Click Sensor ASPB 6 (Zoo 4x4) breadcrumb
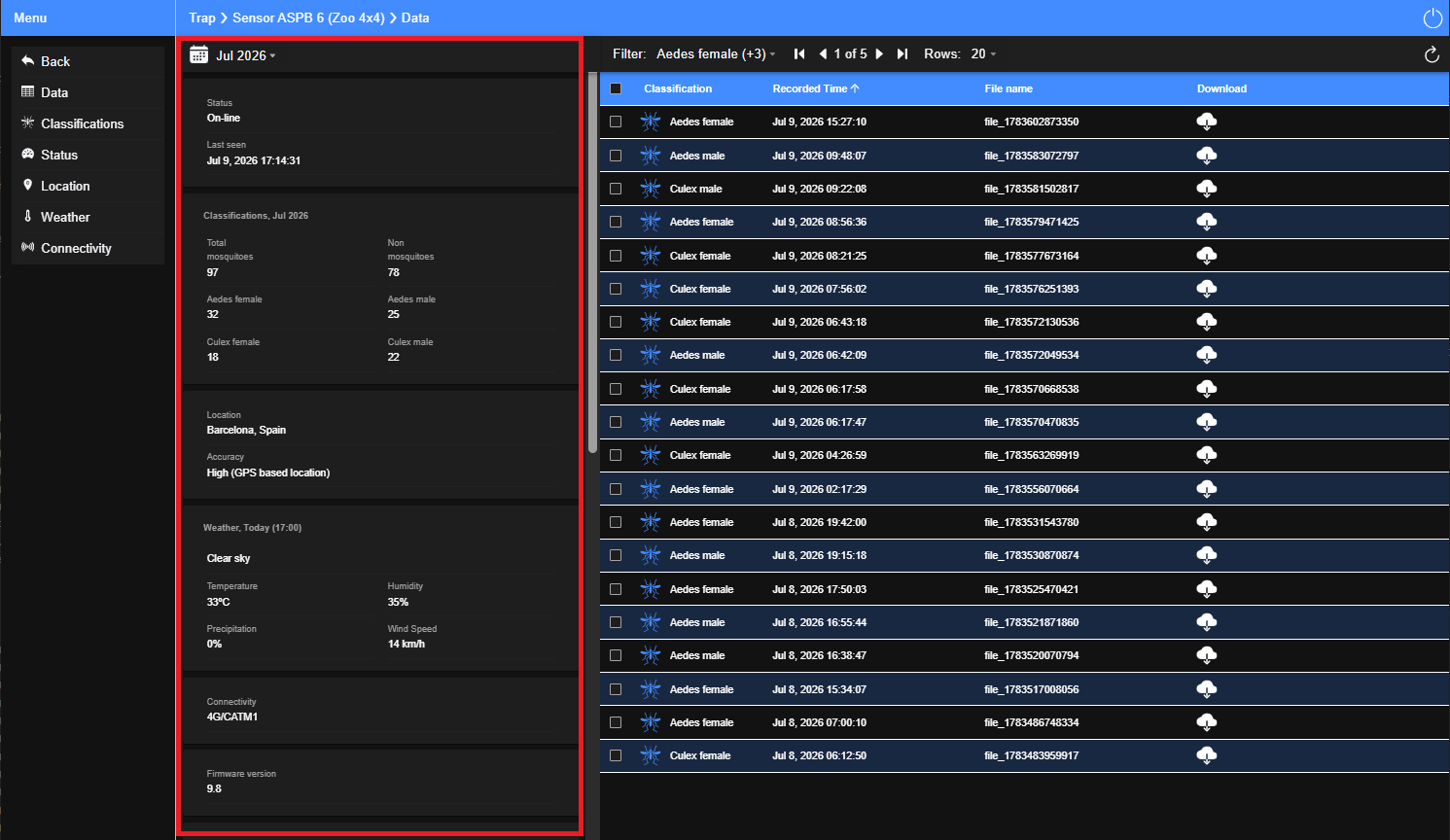The height and width of the screenshot is (840, 1450). [308, 17]
